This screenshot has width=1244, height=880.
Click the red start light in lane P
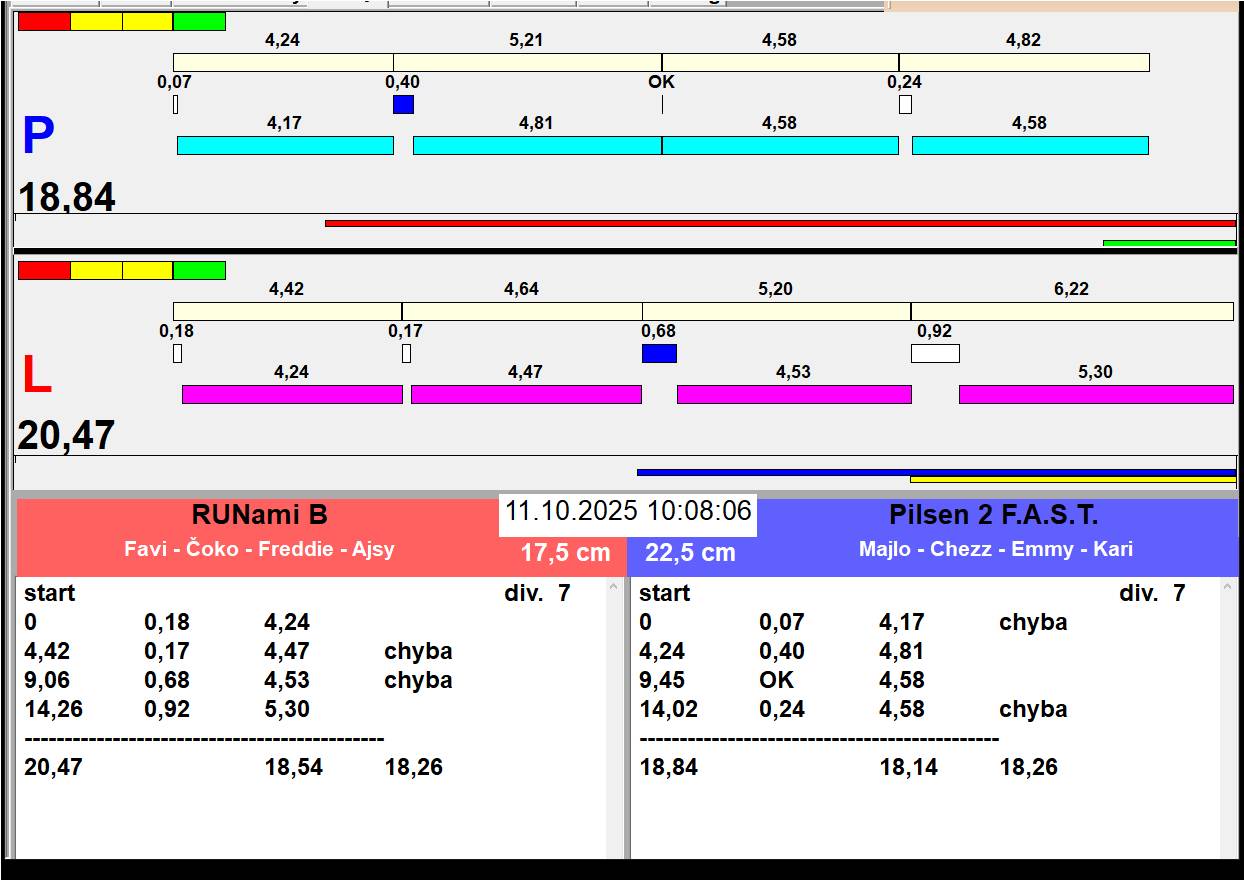coord(44,21)
